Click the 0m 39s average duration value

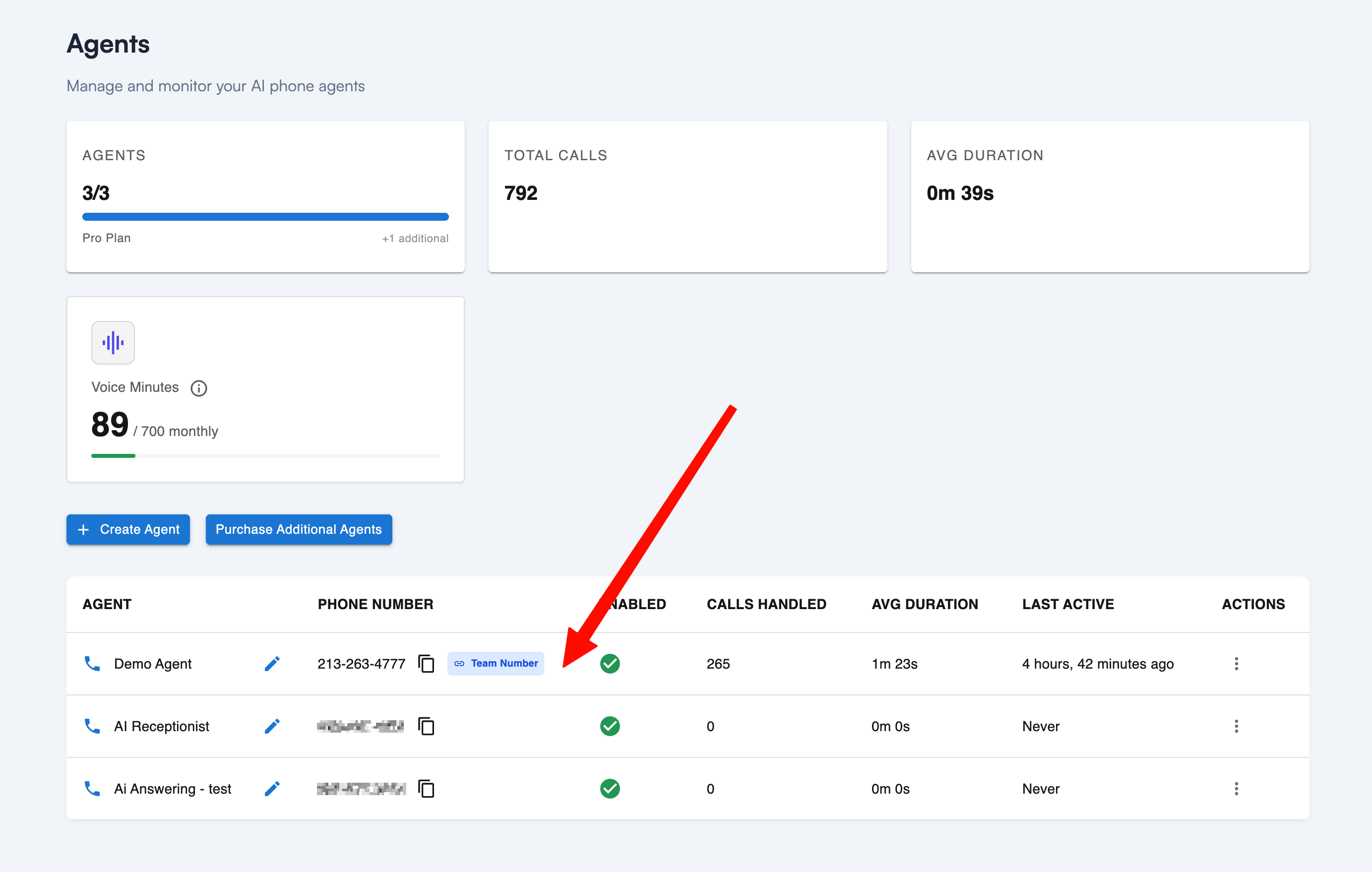point(960,193)
